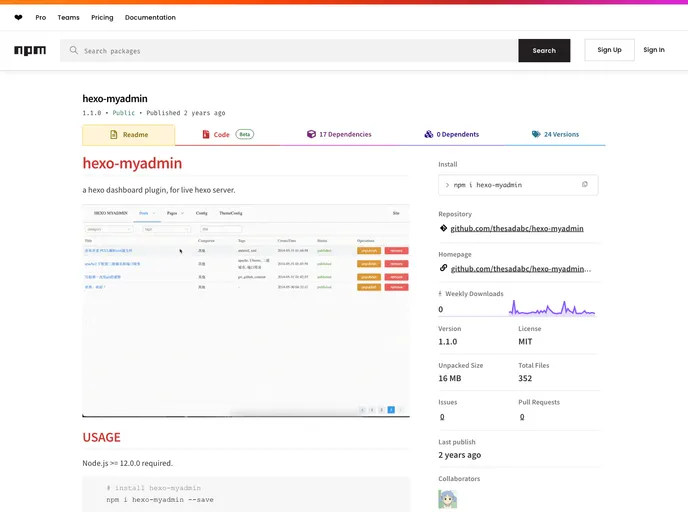Click the '2 years ago' last publish value
The width and height of the screenshot is (688, 512).
click(459, 455)
